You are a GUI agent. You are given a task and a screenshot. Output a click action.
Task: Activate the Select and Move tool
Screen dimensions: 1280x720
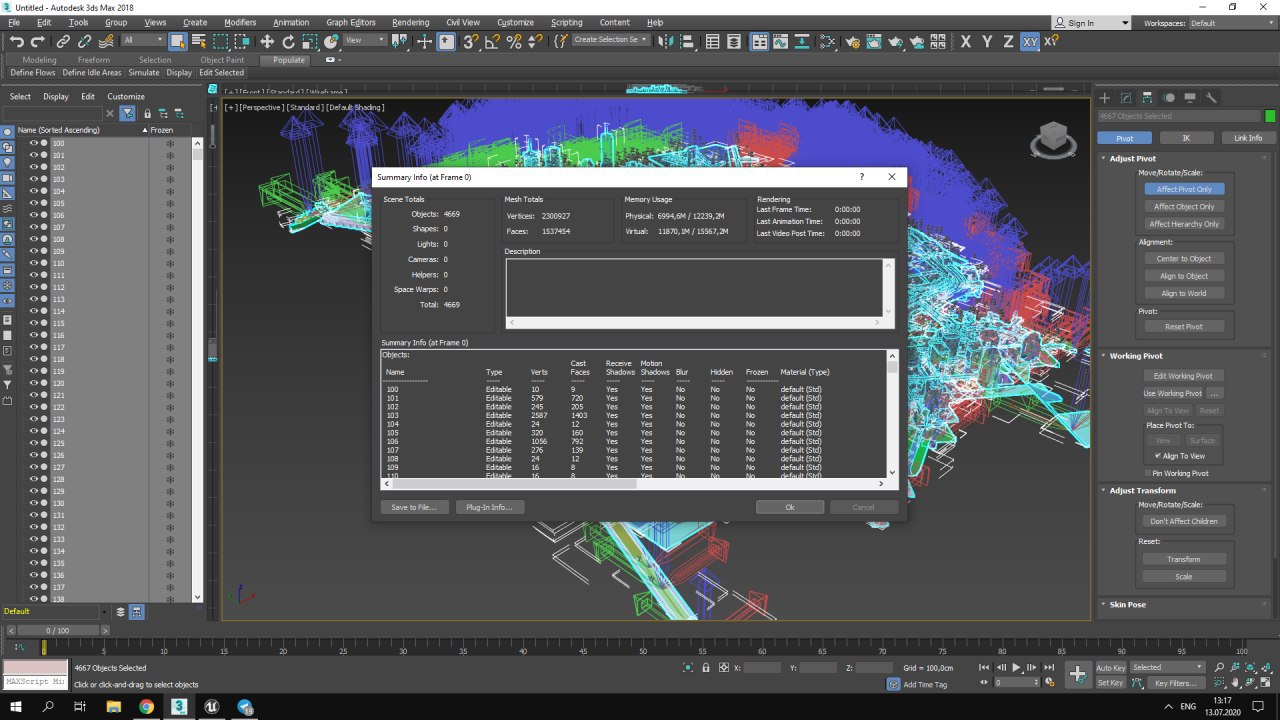point(267,41)
